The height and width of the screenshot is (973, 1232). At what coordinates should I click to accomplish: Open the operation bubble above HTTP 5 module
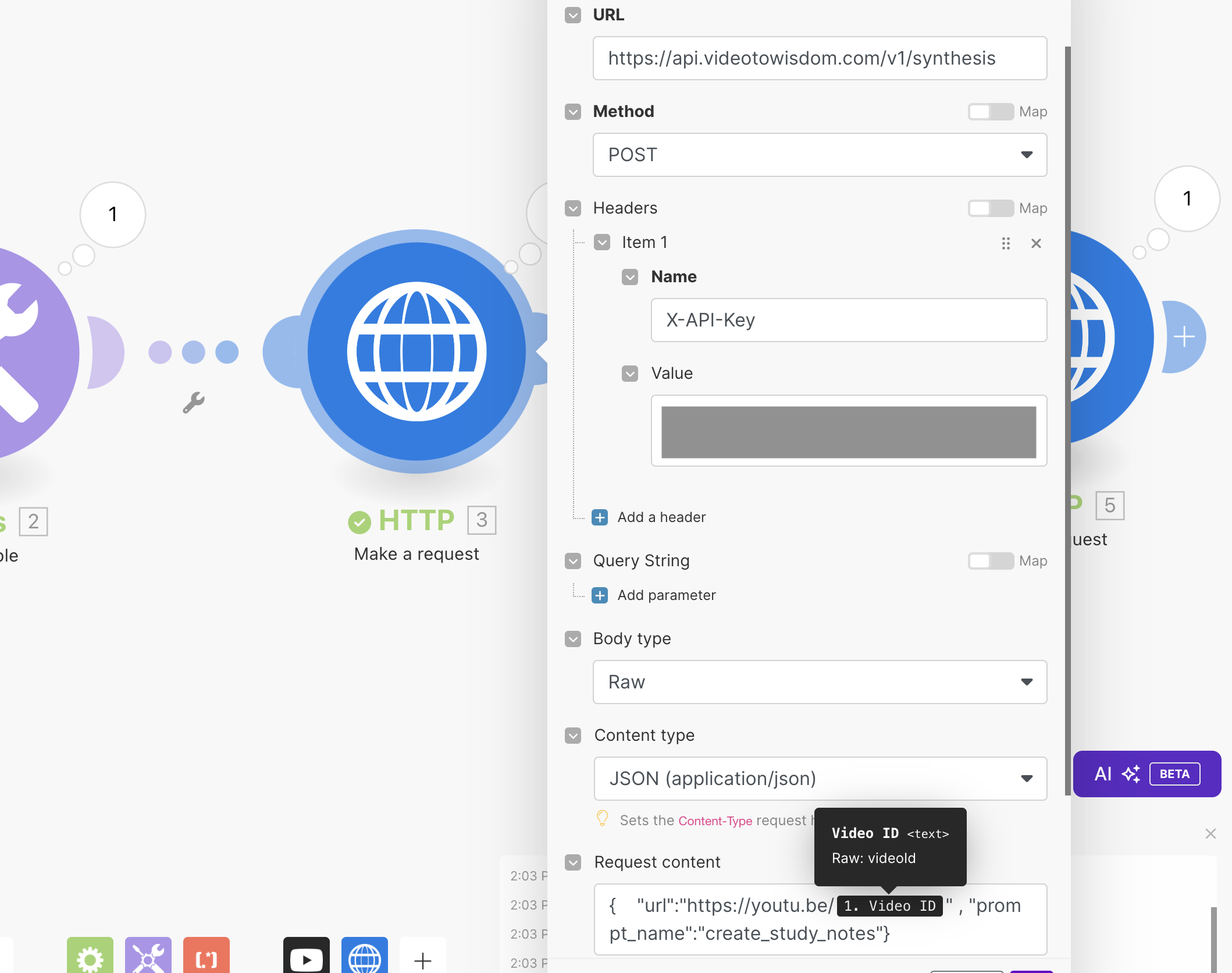tap(1187, 199)
